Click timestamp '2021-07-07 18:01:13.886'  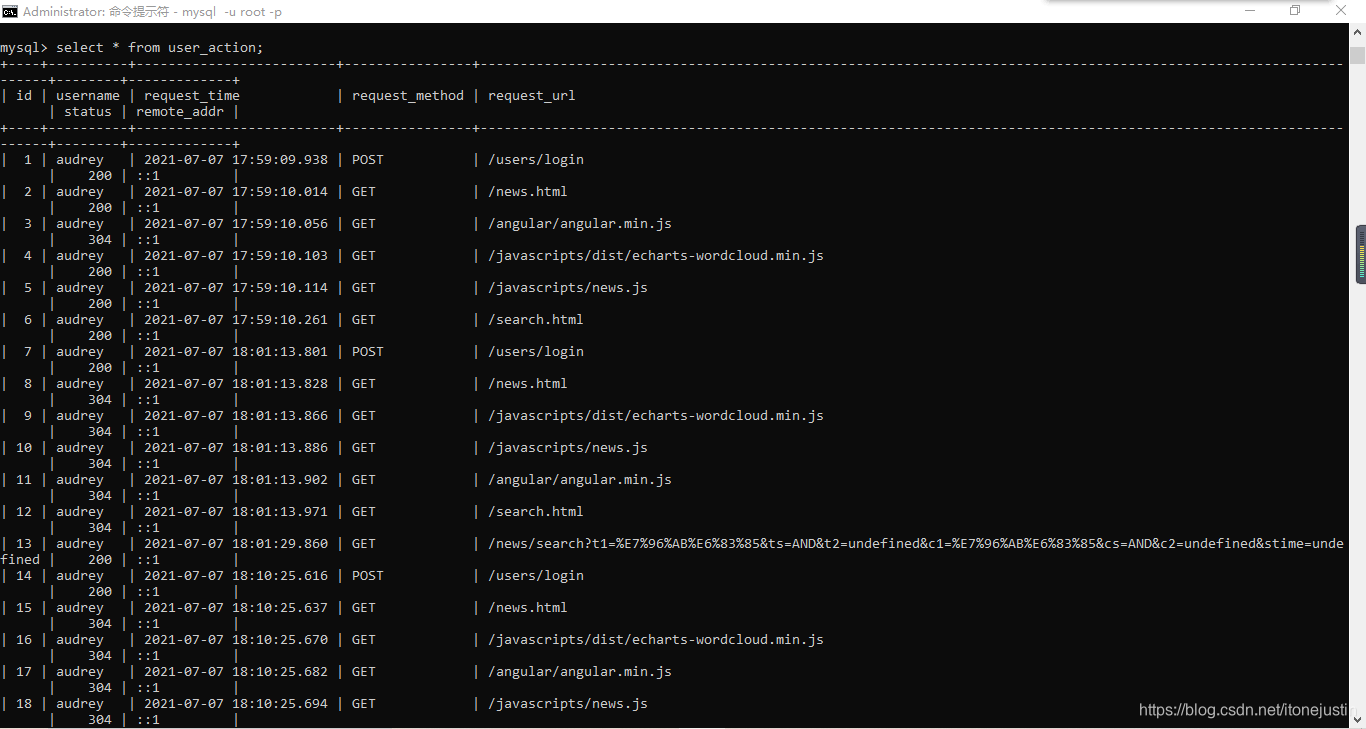236,448
